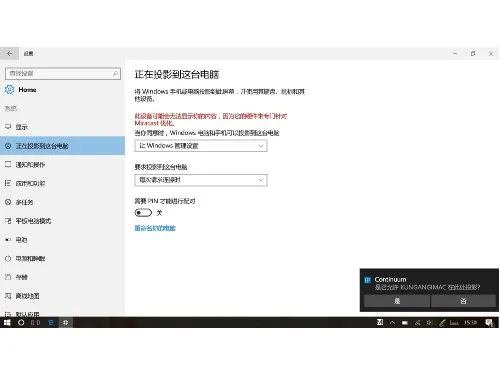Show hidden system tray icons chevron
Viewport: 500px width, 375px height.
click(x=393, y=322)
